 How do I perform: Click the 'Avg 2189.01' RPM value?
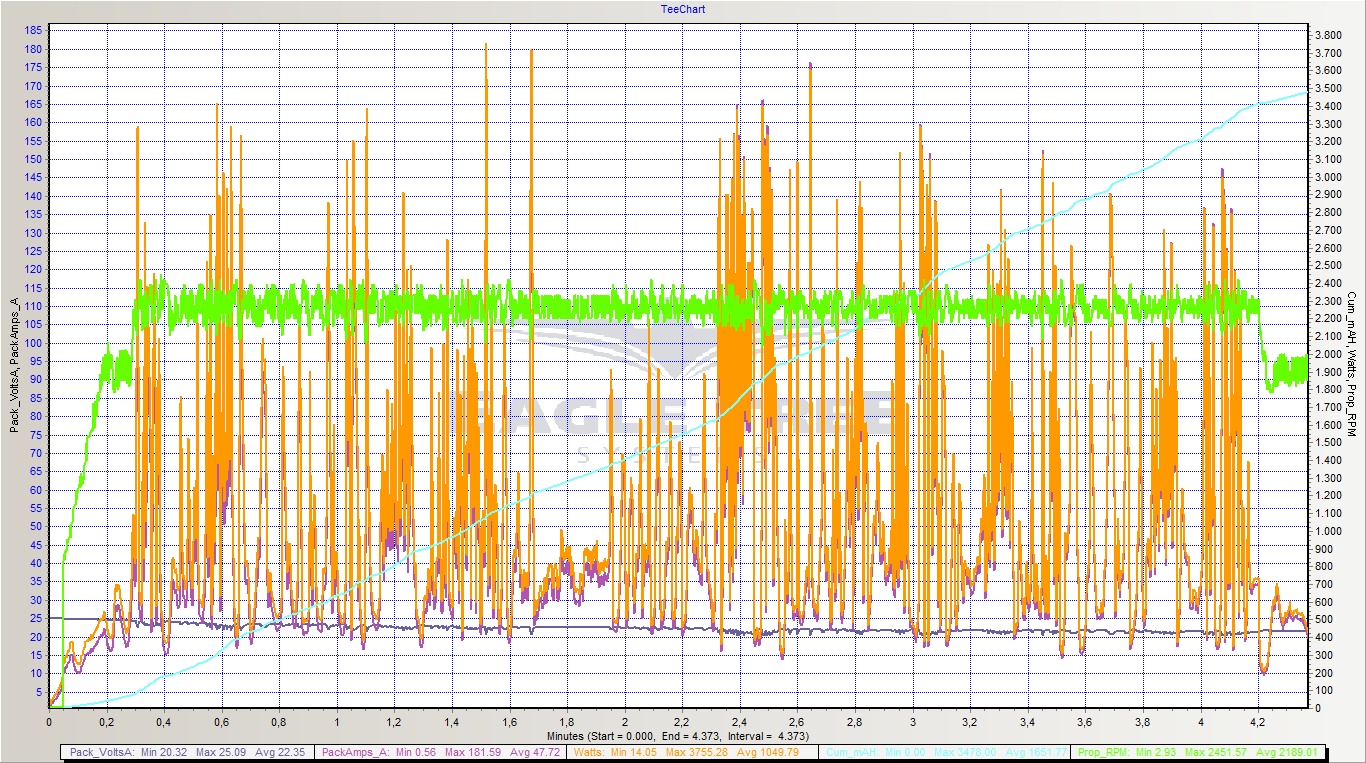pyautogui.click(x=1285, y=752)
